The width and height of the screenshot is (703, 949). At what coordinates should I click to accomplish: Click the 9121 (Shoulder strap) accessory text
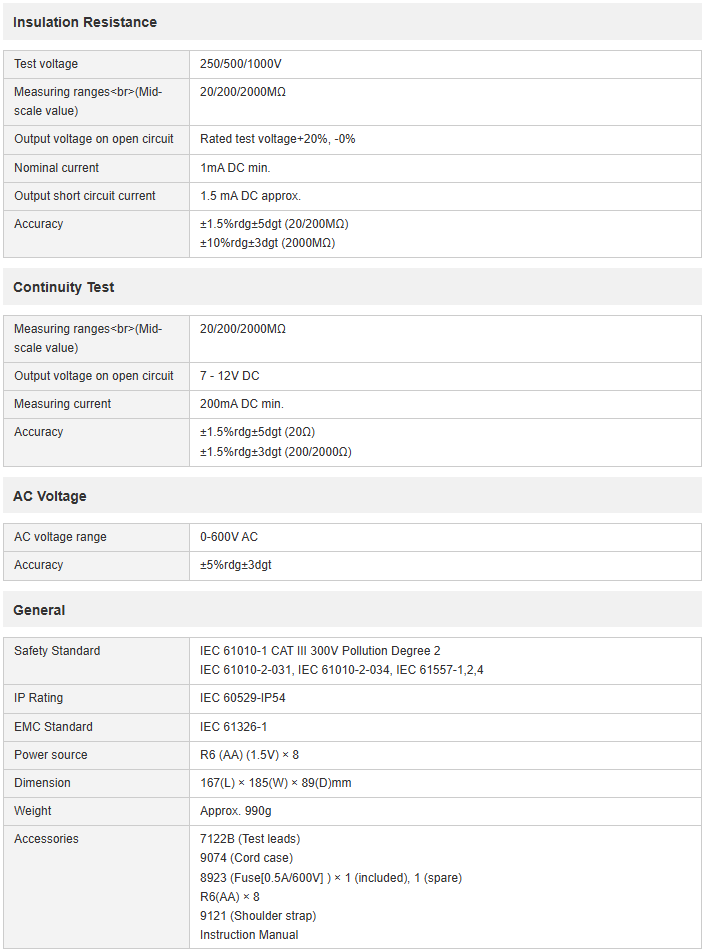(x=258, y=916)
